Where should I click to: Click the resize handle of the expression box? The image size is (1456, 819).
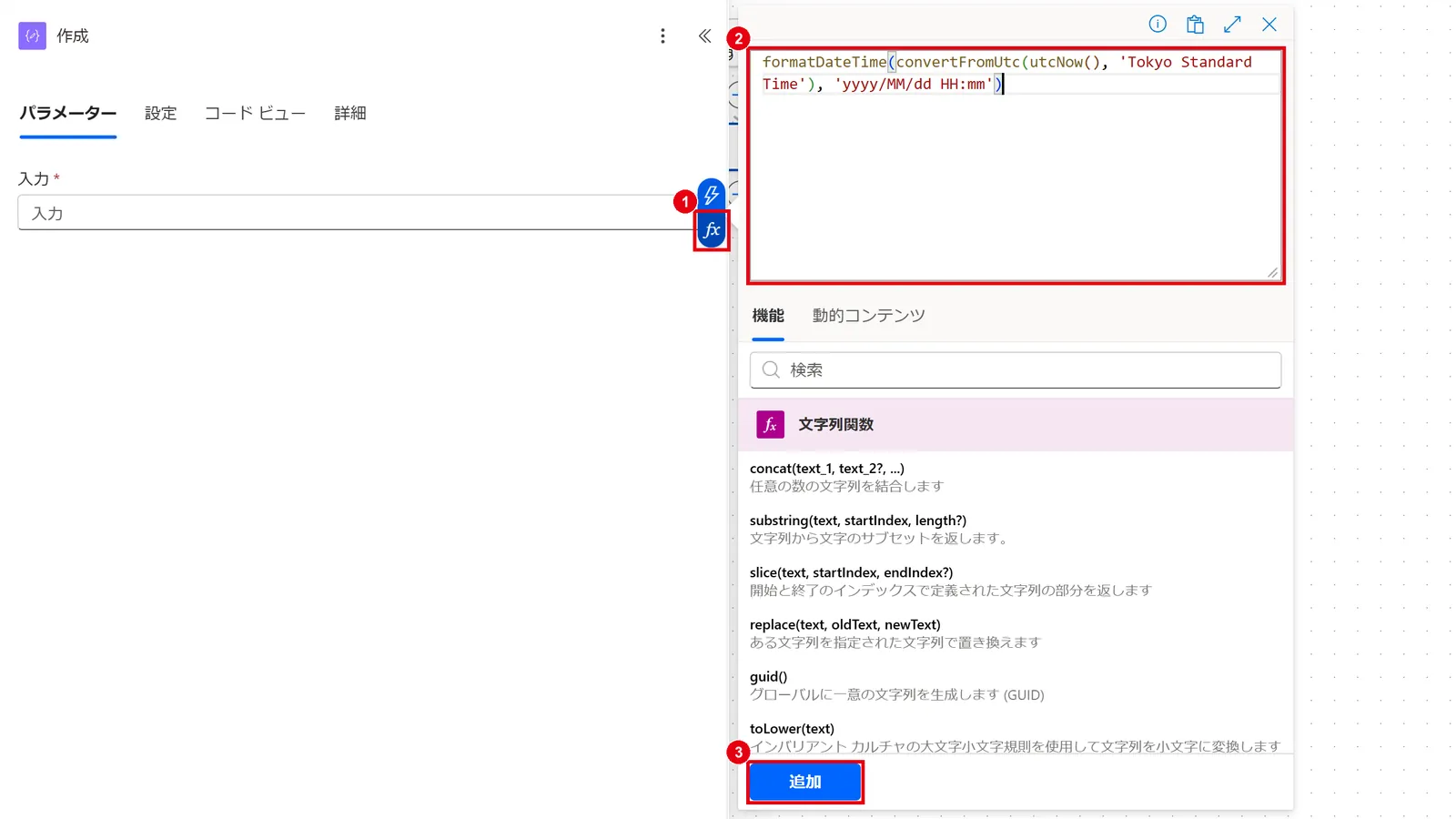(x=1272, y=272)
